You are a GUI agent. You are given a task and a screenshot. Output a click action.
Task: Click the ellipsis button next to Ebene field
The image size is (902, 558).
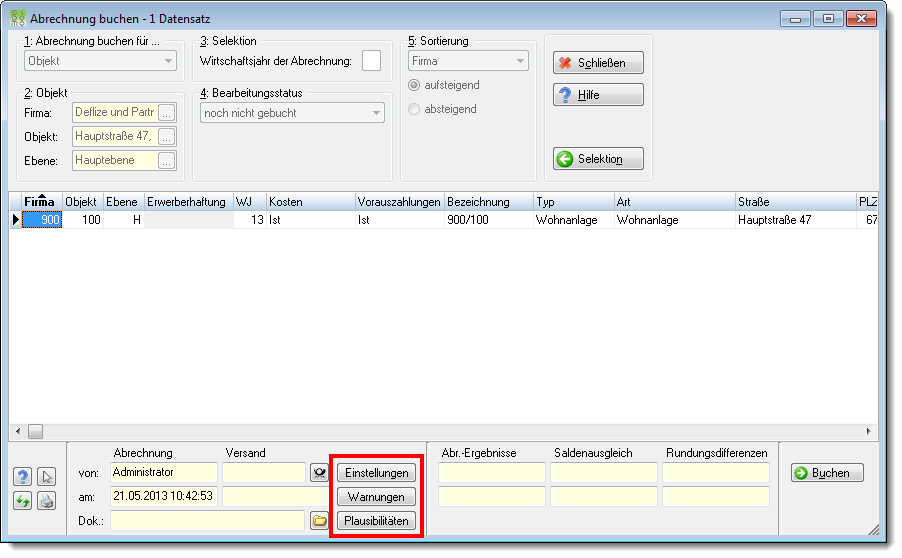click(167, 161)
